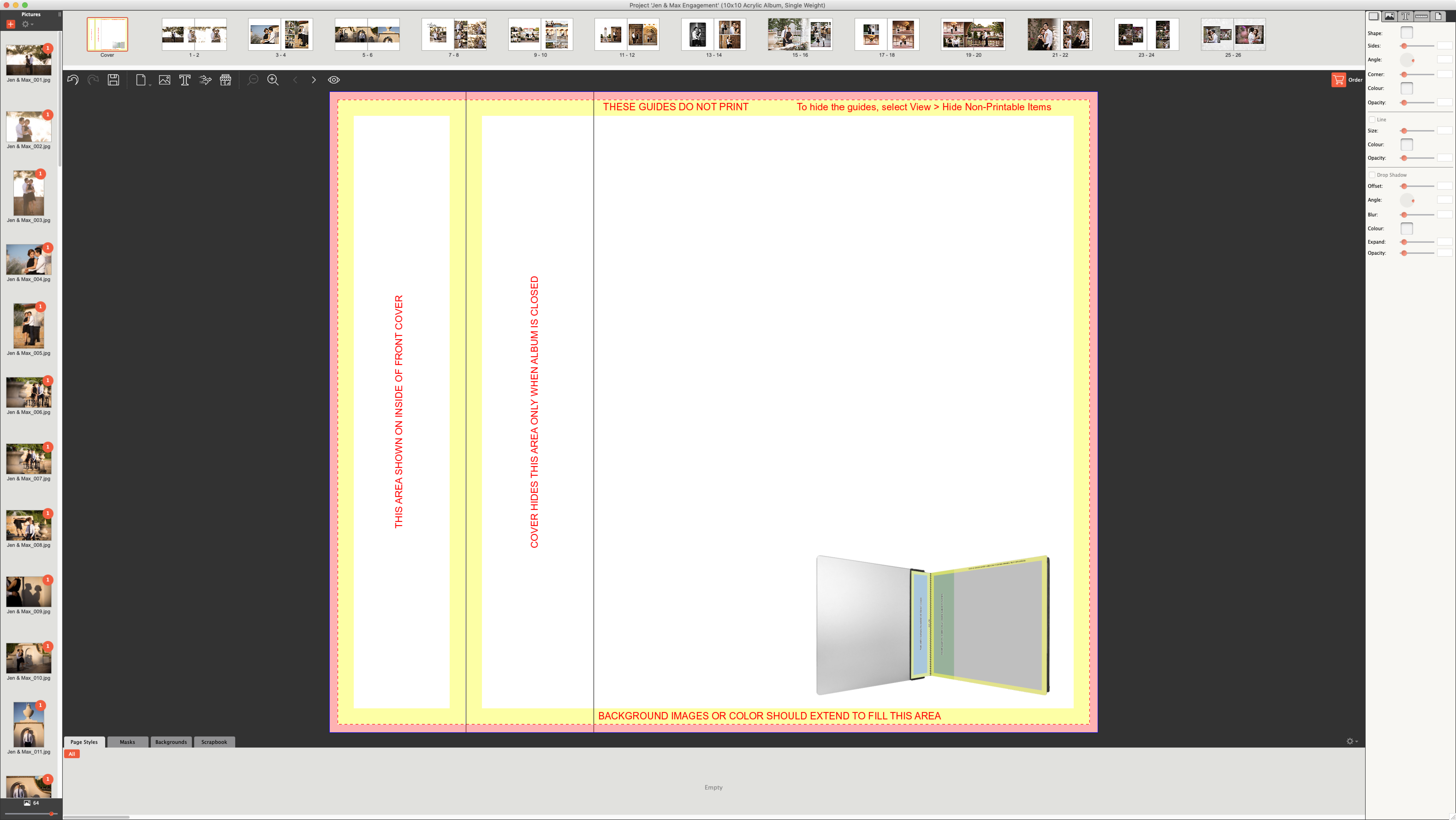This screenshot has width=1456, height=820.
Task: Toggle preview with the eye icon
Action: 334,80
